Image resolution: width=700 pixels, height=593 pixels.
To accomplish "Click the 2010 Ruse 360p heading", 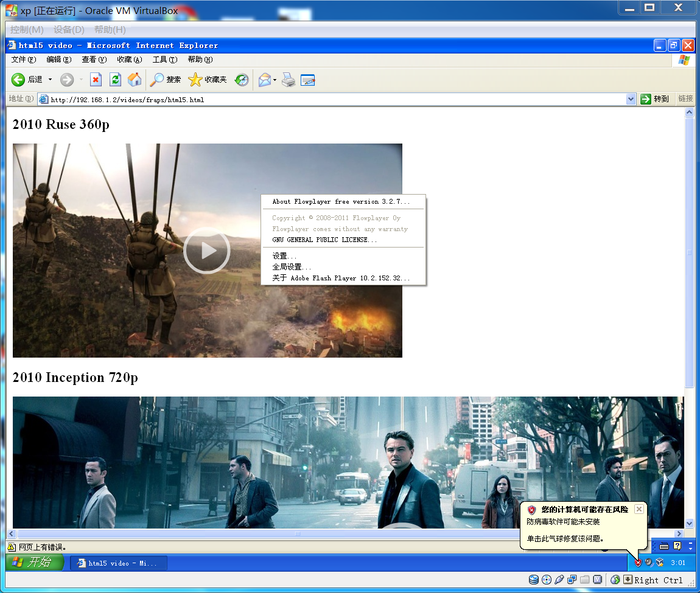I will tap(61, 125).
